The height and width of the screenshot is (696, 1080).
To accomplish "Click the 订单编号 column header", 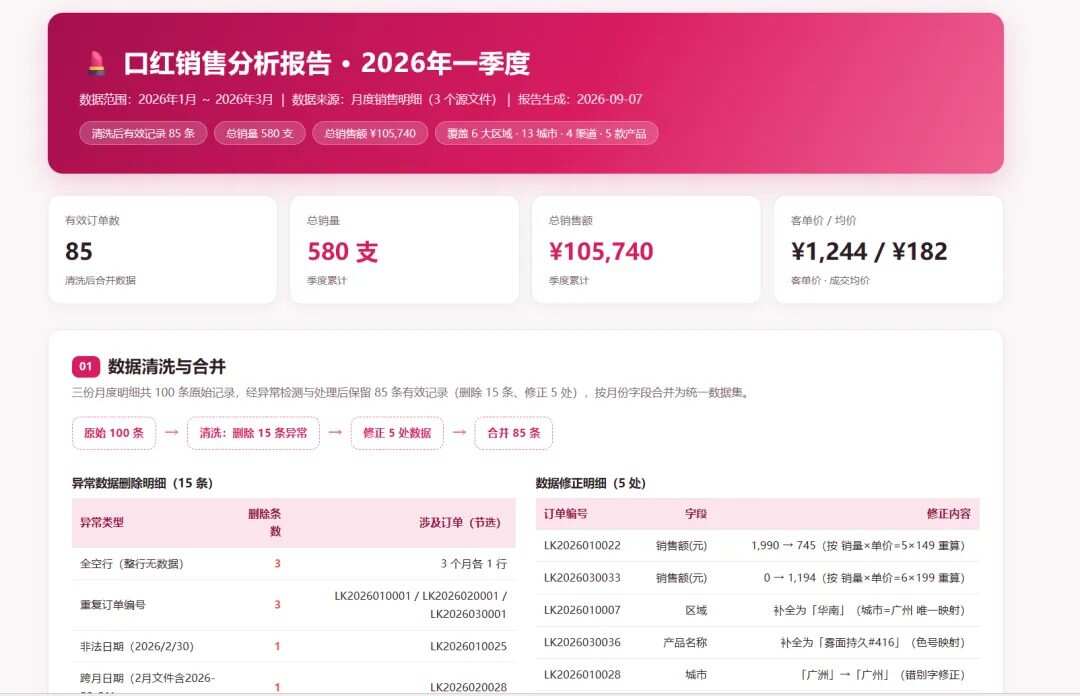I will pos(565,513).
